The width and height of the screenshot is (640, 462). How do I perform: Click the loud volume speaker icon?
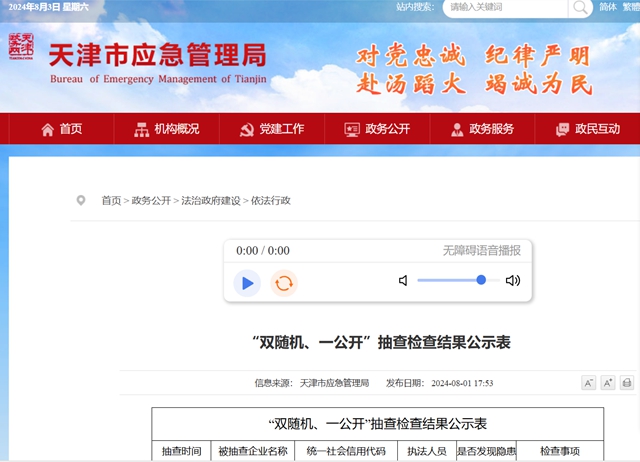(x=513, y=281)
